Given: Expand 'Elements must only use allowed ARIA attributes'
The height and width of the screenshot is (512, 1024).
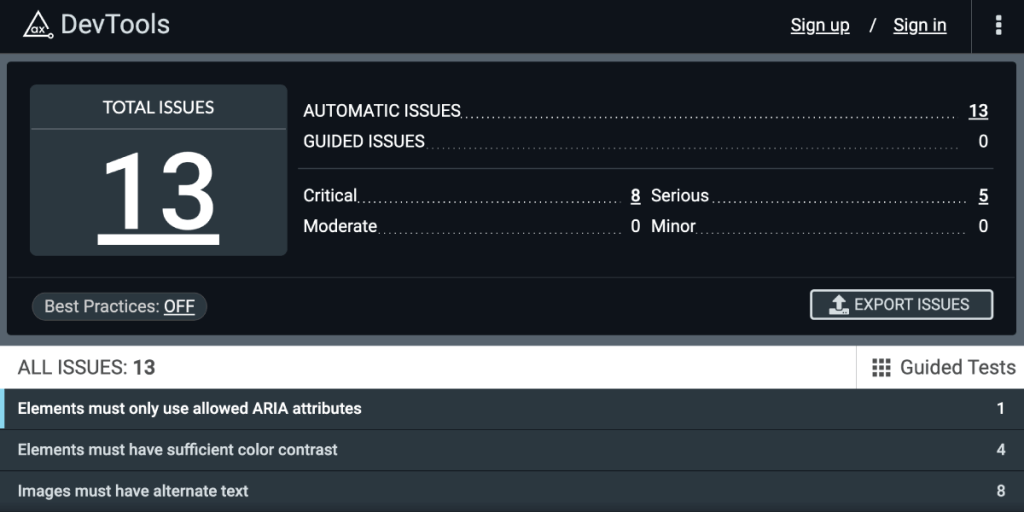Looking at the screenshot, I should (512, 409).
